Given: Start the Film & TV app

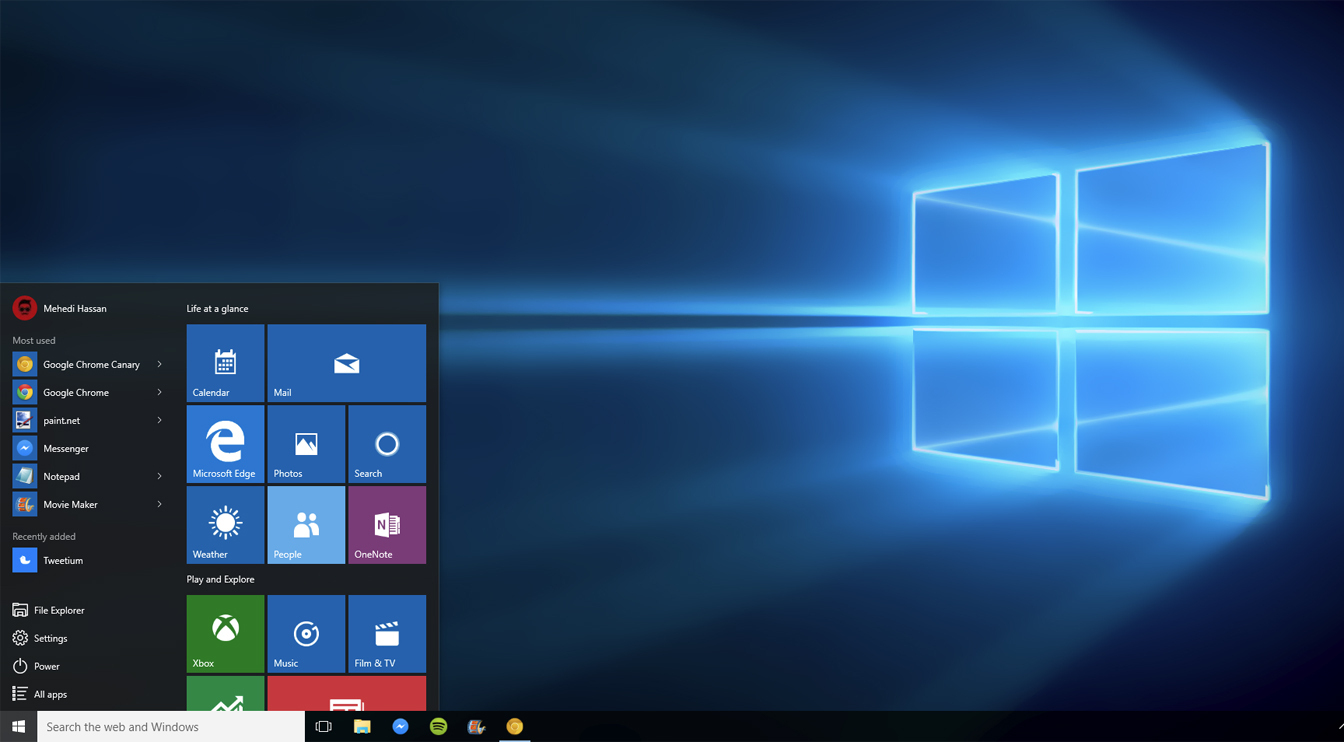Looking at the screenshot, I should click(386, 632).
